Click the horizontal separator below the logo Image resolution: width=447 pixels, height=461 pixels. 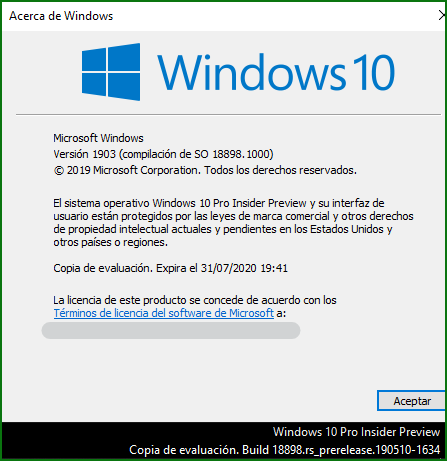click(228, 115)
